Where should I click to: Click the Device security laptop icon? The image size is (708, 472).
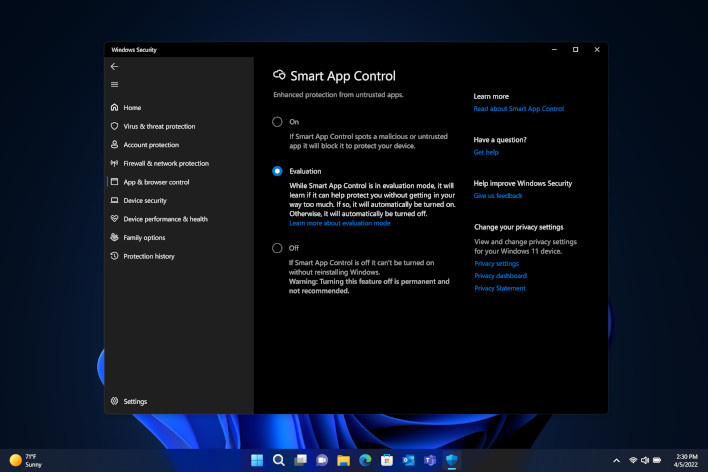click(x=115, y=200)
